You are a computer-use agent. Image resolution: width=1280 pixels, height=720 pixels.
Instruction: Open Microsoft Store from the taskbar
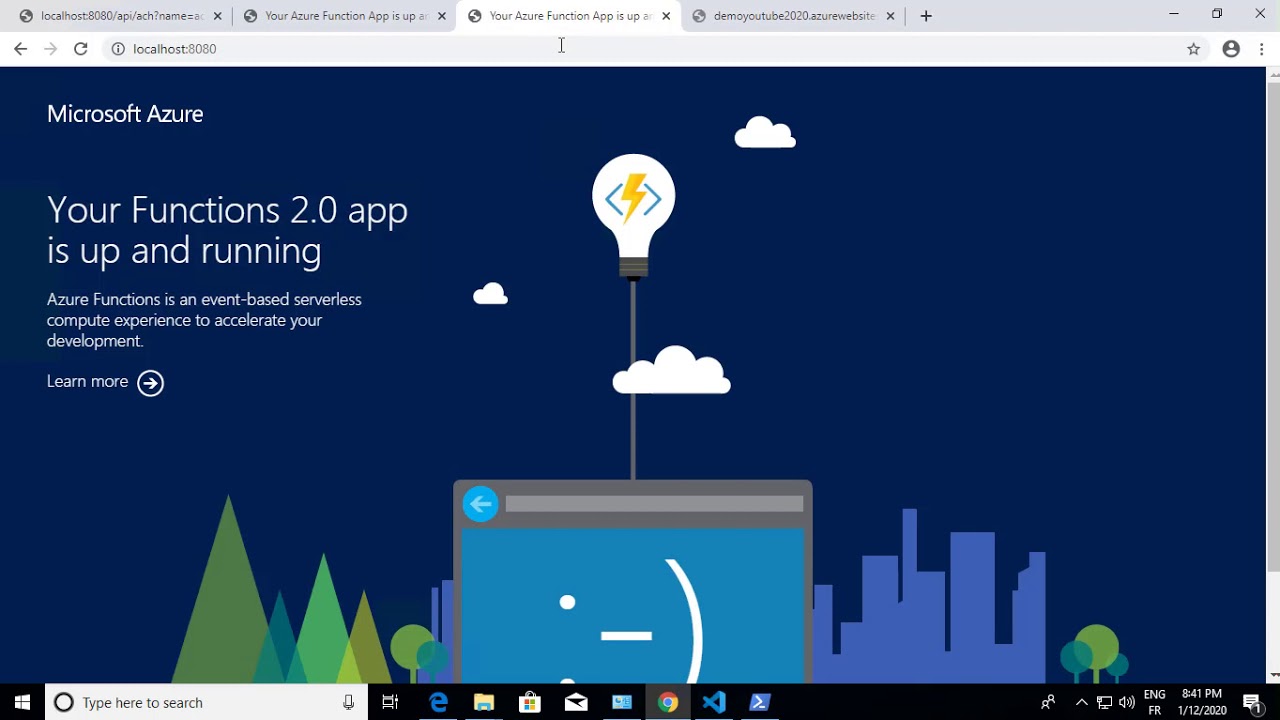click(530, 702)
